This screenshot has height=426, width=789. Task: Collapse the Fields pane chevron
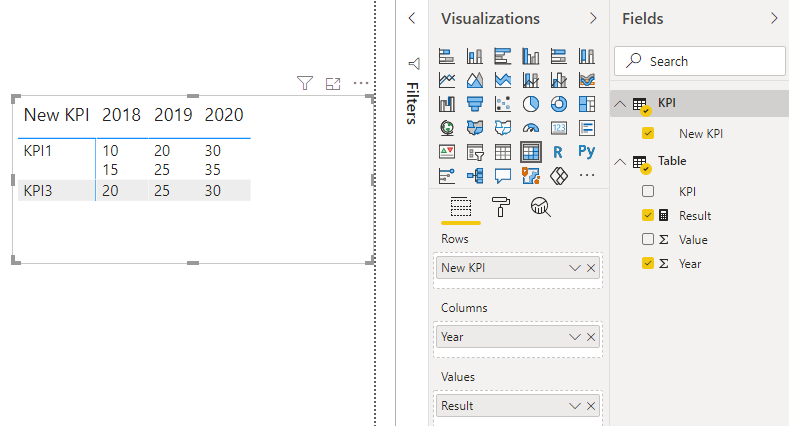(x=774, y=19)
